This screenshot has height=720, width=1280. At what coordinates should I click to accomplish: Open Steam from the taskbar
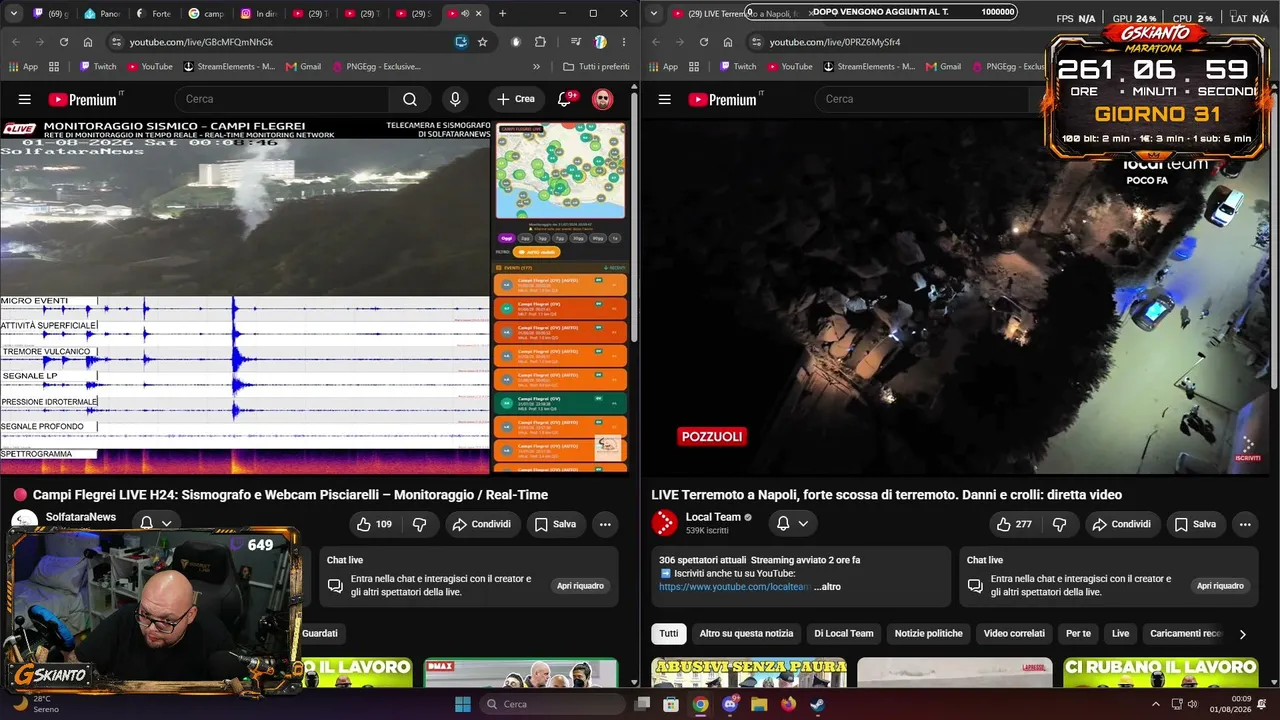pyautogui.click(x=817, y=704)
